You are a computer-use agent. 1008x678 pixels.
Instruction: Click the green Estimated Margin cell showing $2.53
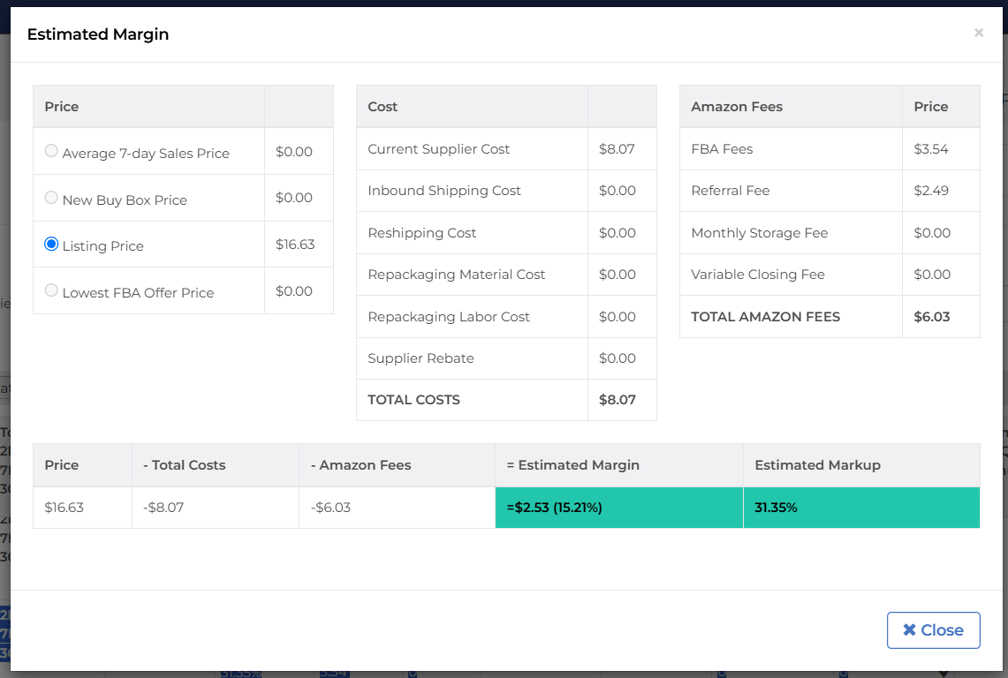(x=619, y=507)
